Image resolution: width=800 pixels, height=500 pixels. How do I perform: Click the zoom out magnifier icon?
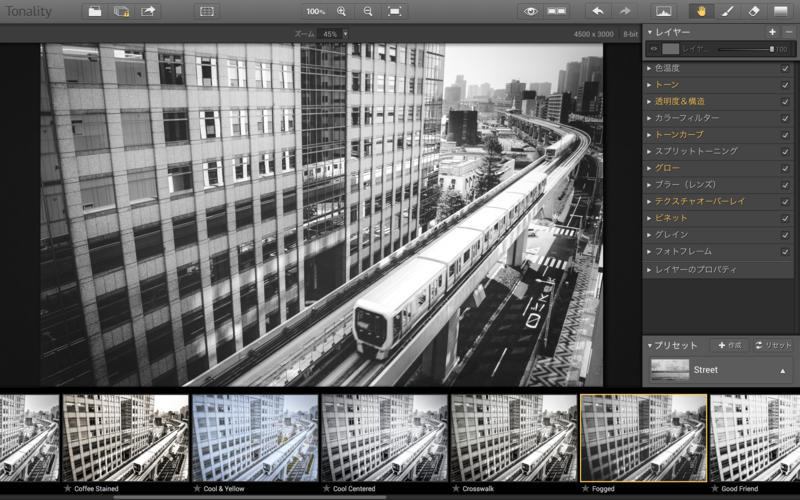368,11
